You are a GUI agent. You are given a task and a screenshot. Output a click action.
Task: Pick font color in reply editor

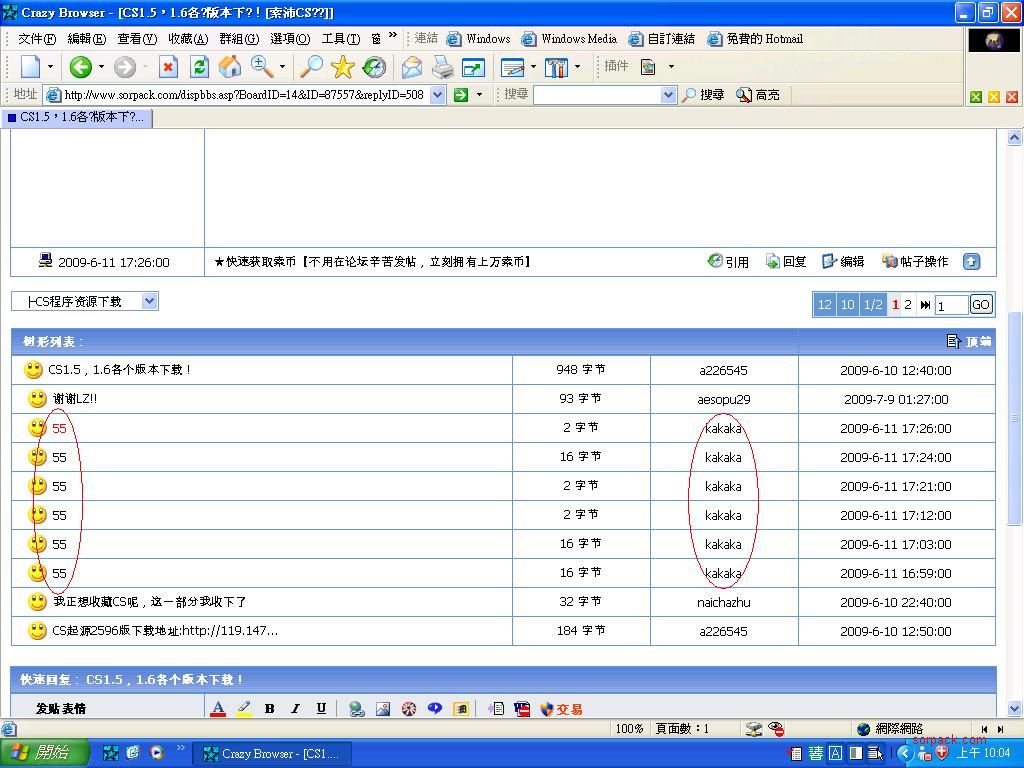tap(218, 708)
